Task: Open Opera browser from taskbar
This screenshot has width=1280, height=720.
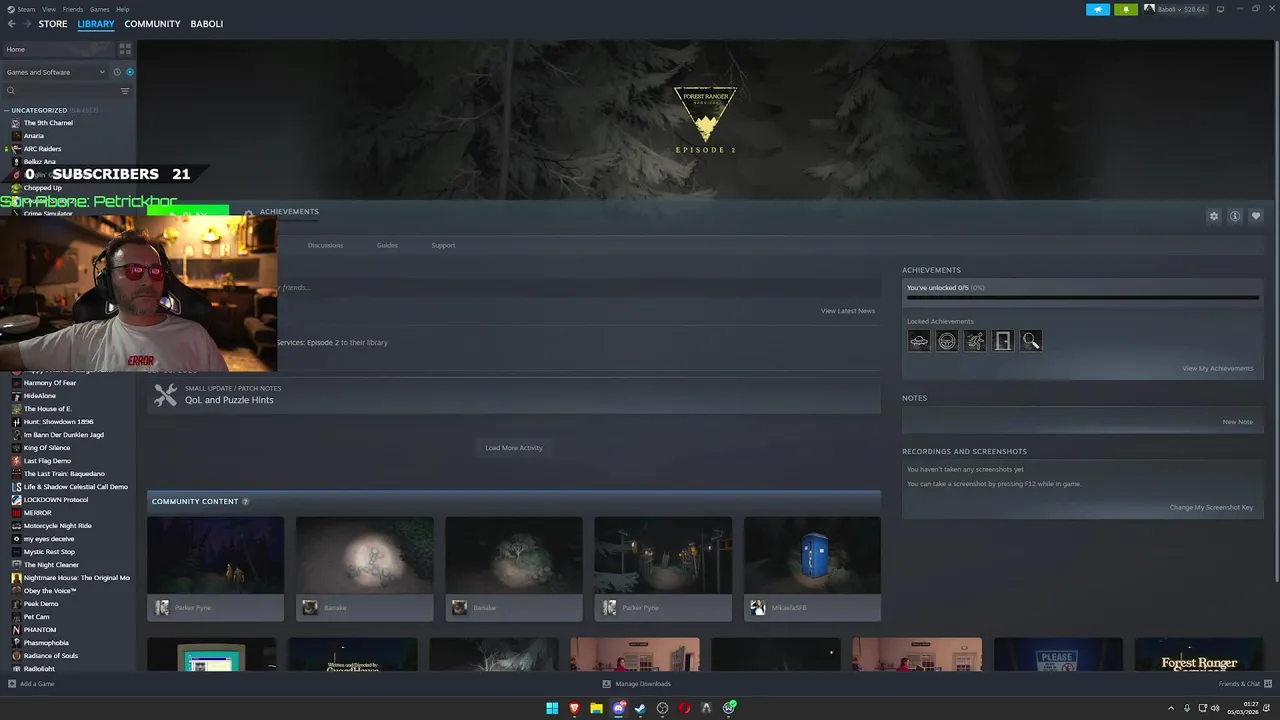Action: click(x=684, y=708)
